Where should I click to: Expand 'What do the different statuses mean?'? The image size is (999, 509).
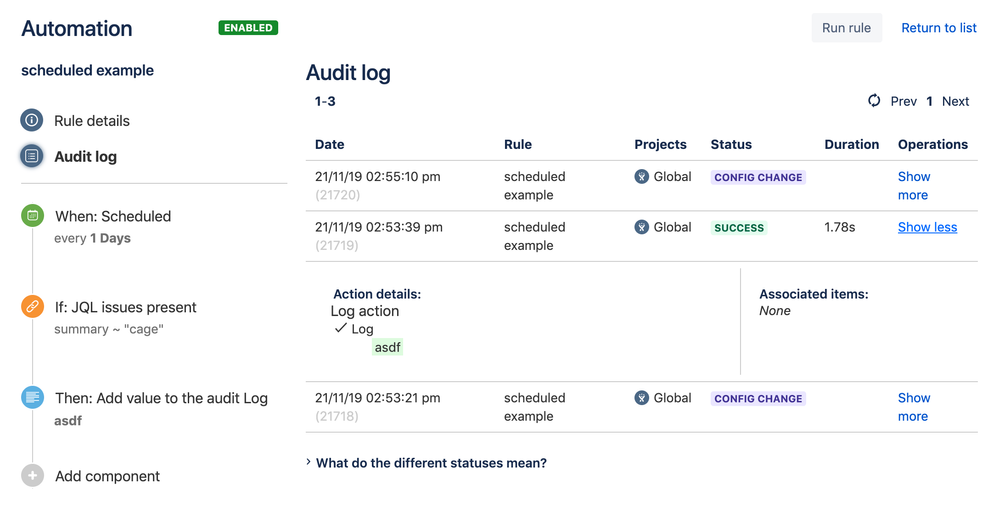(430, 463)
